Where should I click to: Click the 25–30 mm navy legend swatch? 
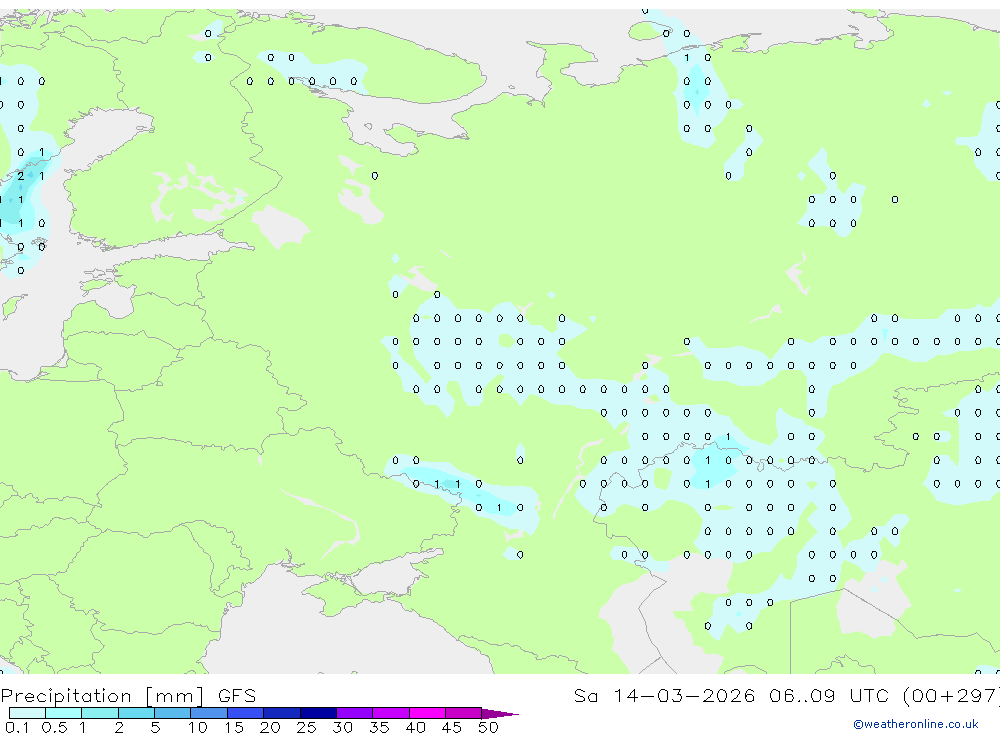318,713
